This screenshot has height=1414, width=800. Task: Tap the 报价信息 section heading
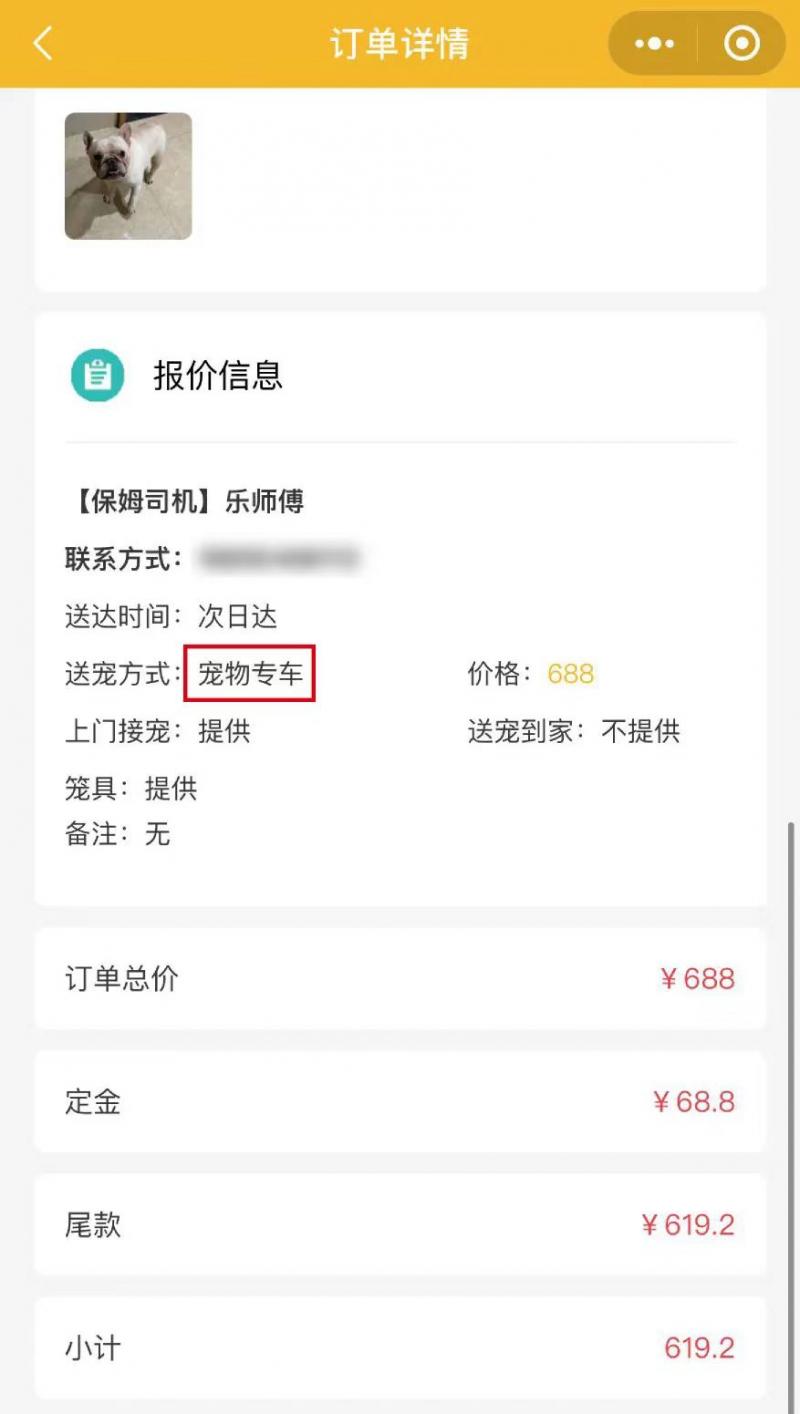pos(218,375)
